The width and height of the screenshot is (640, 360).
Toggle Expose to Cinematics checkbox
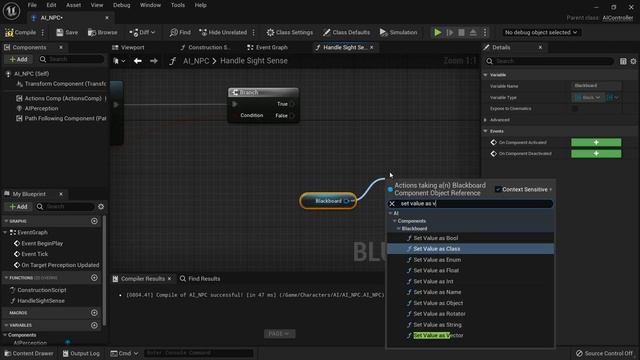point(575,109)
